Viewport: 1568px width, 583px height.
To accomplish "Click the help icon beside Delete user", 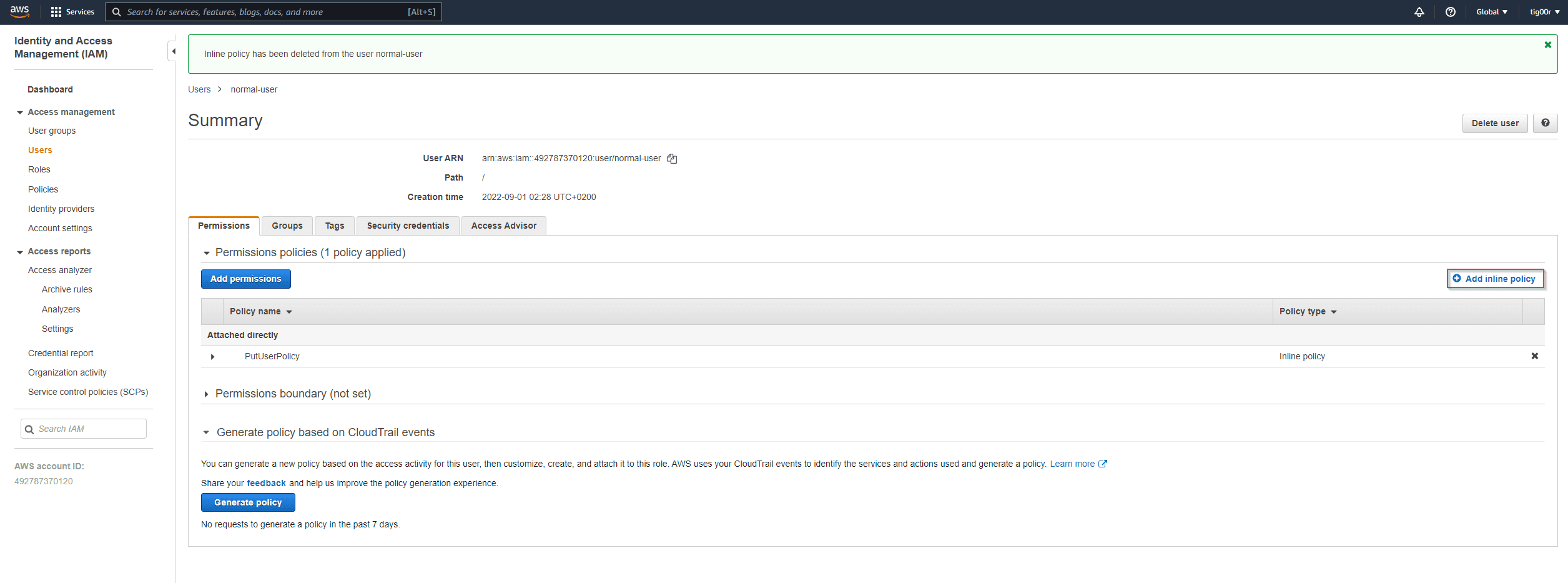I will [1545, 123].
